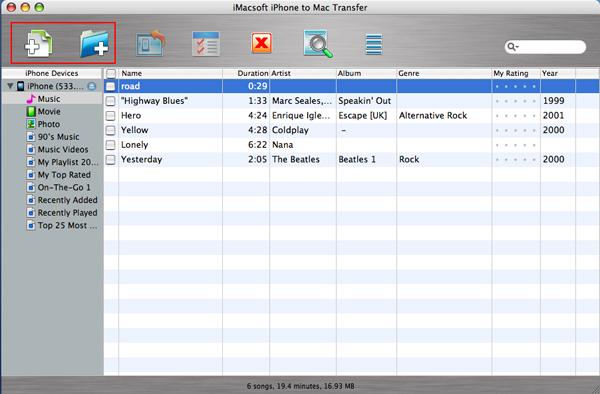Click the My Top Rated playlist icon
Viewport: 600px width, 394px height.
pos(31,174)
